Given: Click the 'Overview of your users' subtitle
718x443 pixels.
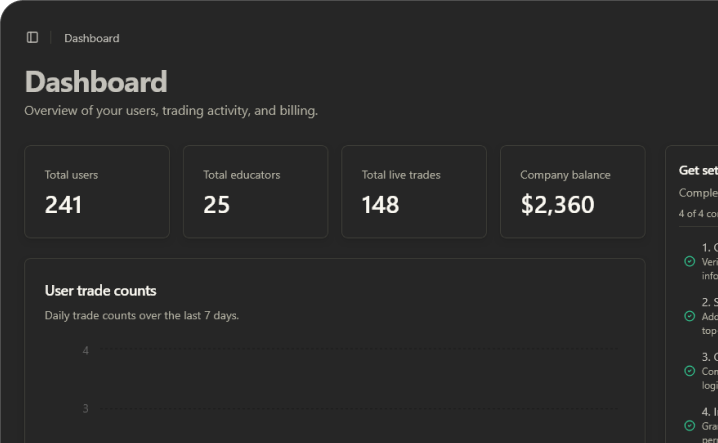Looking at the screenshot, I should (171, 110).
